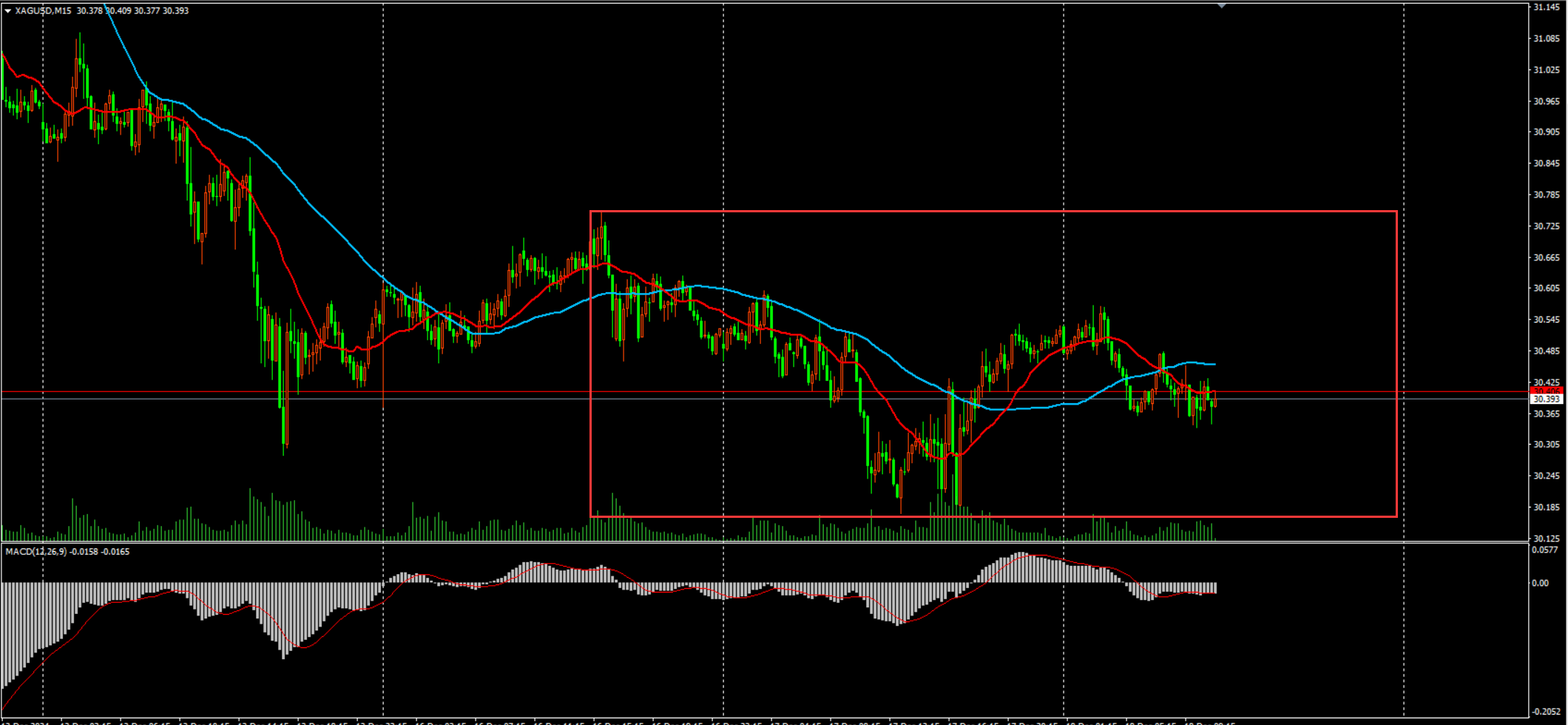
Task: Click the chart shift triangle marker at top
Action: pyautogui.click(x=1222, y=6)
